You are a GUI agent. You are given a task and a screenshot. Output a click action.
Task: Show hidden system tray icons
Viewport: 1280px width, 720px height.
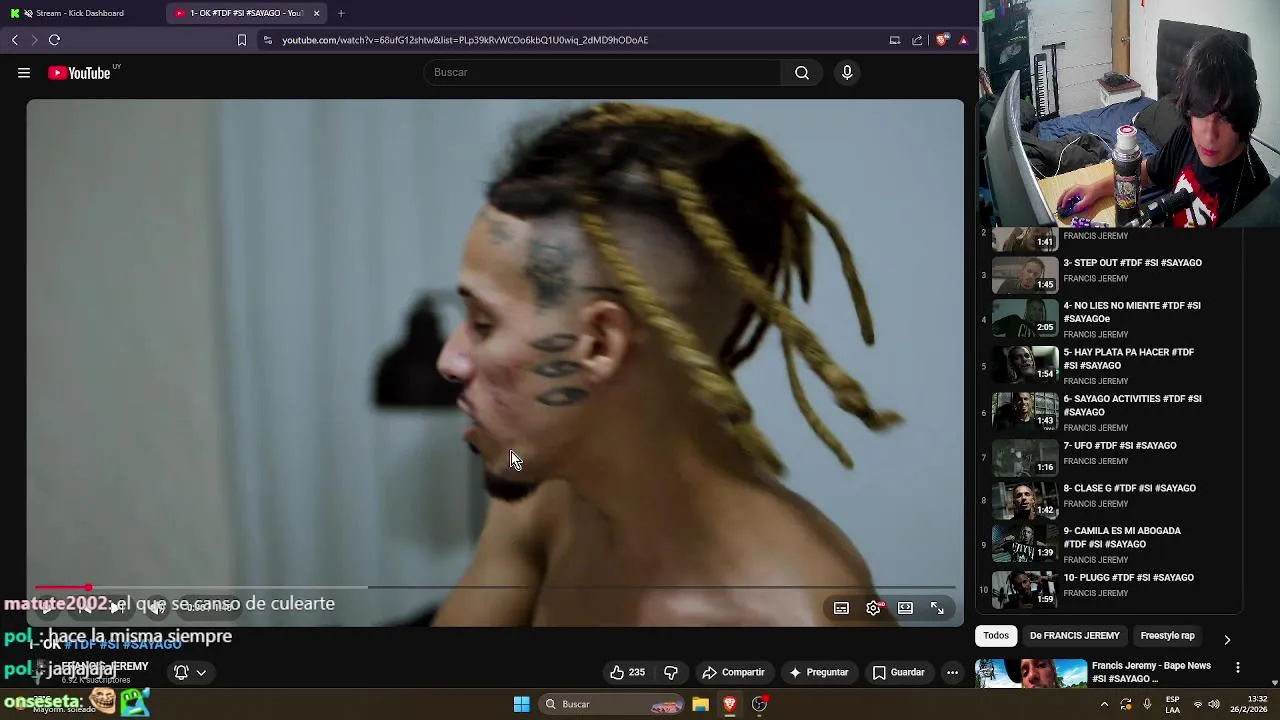(x=1104, y=704)
